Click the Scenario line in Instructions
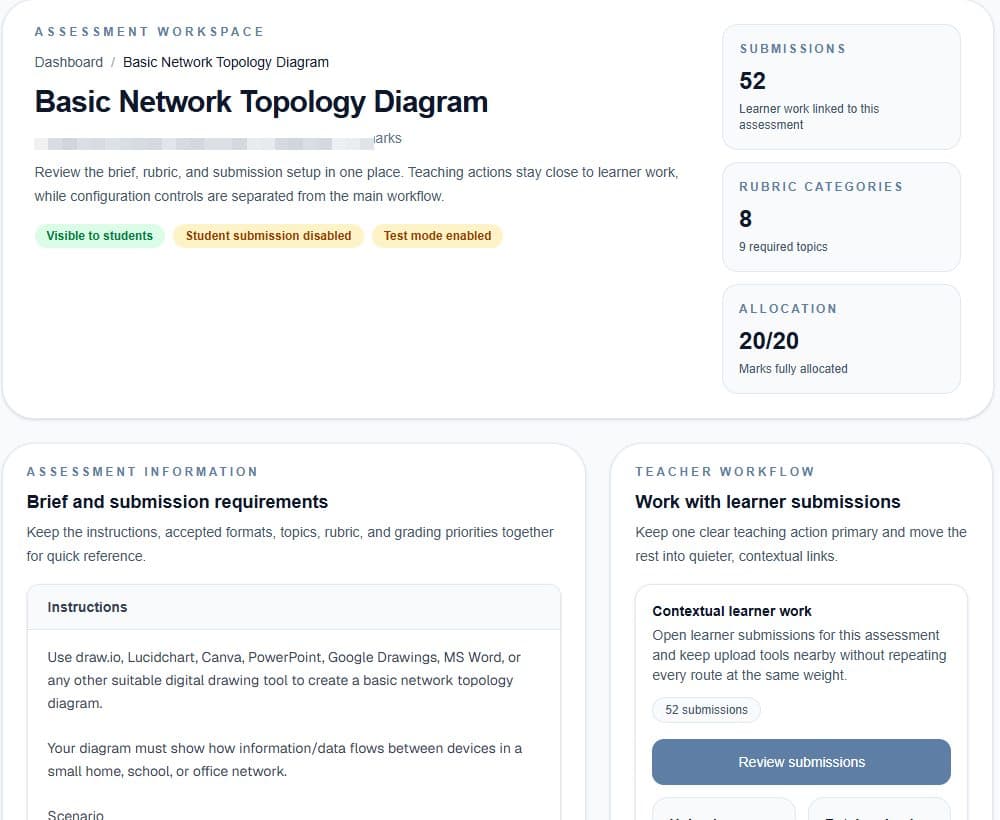Screen dimensions: 1000x820 pos(75,814)
